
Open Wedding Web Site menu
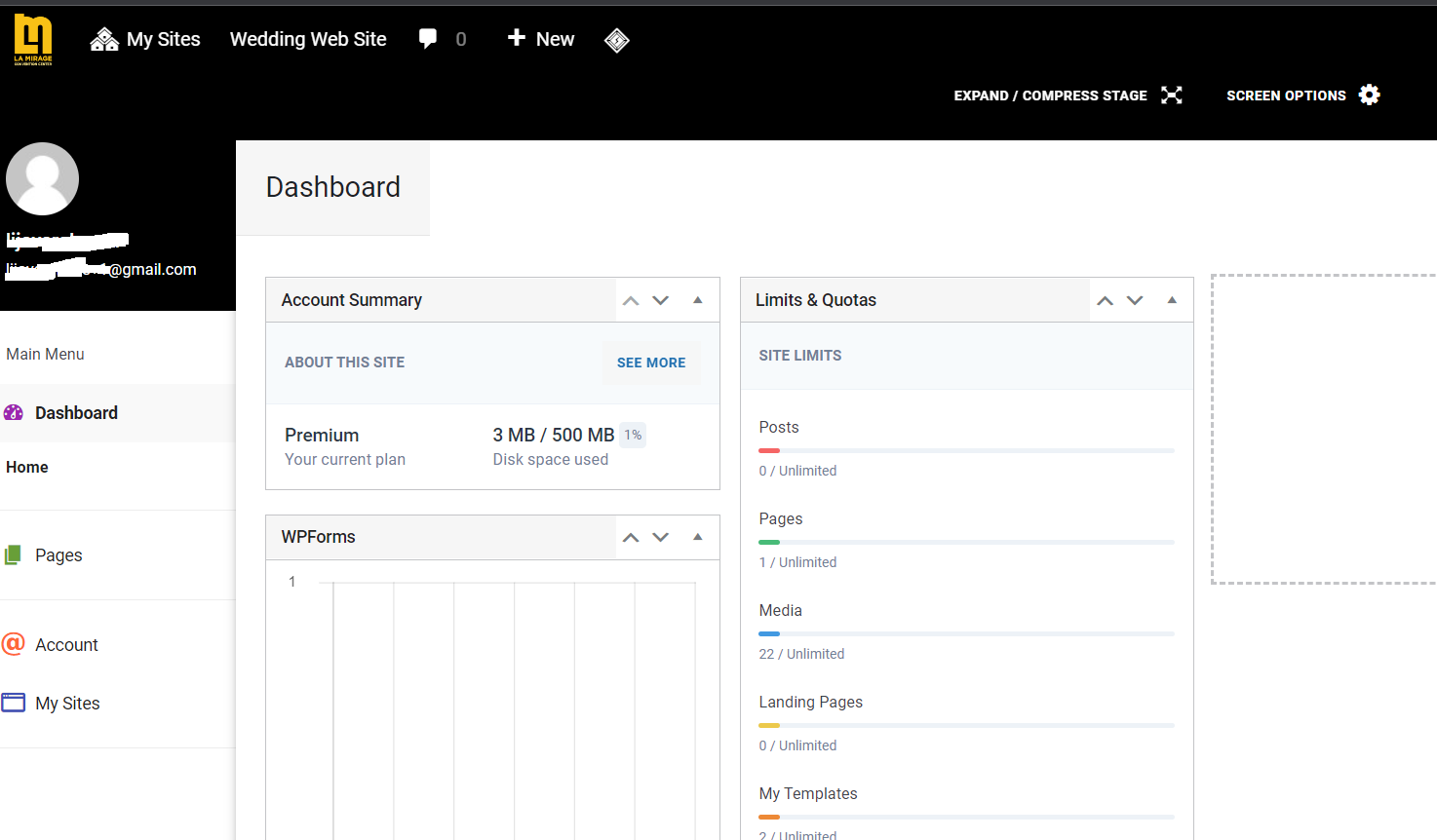pos(308,39)
